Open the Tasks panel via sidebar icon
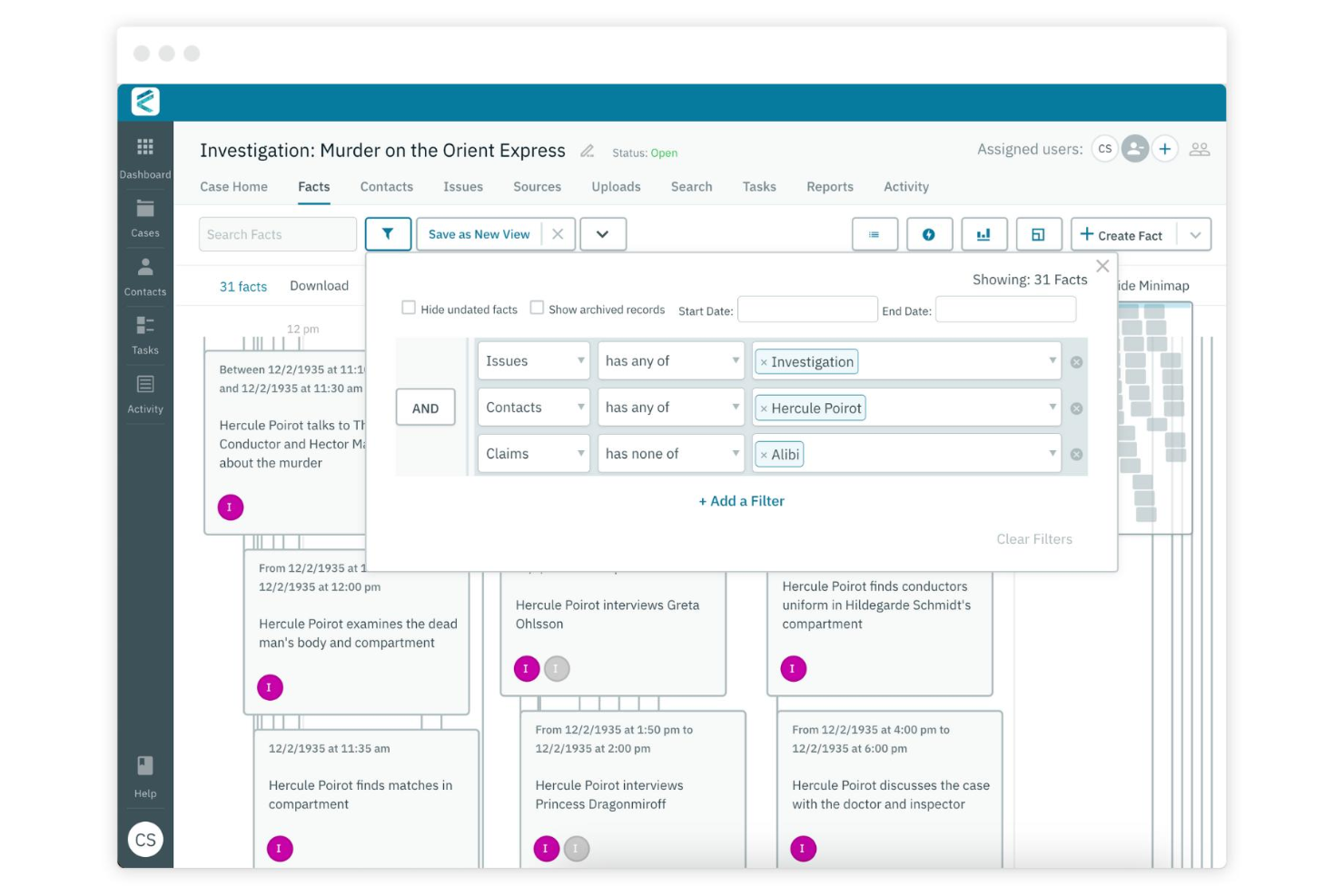Image resolution: width=1344 pixels, height=896 pixels. click(144, 327)
